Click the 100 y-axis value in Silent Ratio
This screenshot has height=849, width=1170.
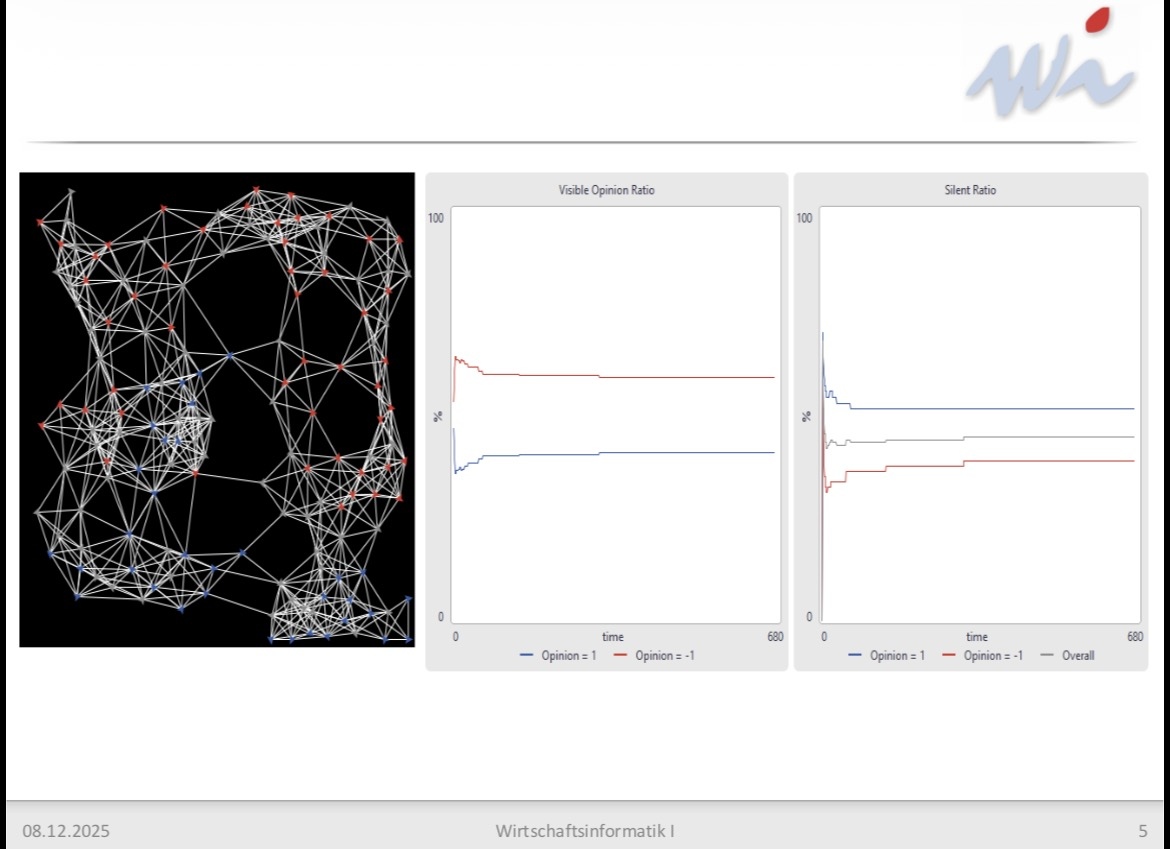click(804, 218)
